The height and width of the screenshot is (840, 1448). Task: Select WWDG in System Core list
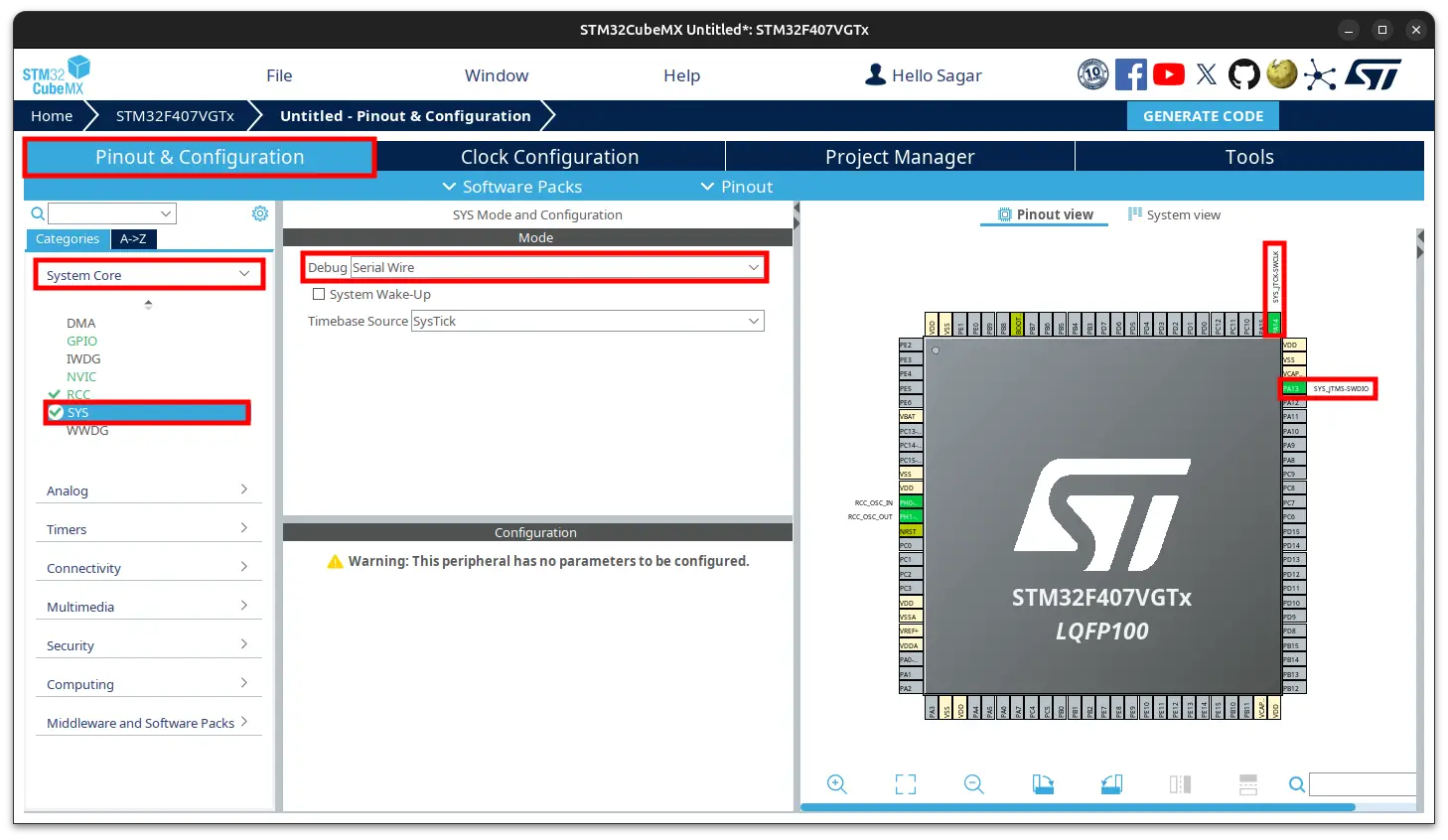pyautogui.click(x=87, y=430)
